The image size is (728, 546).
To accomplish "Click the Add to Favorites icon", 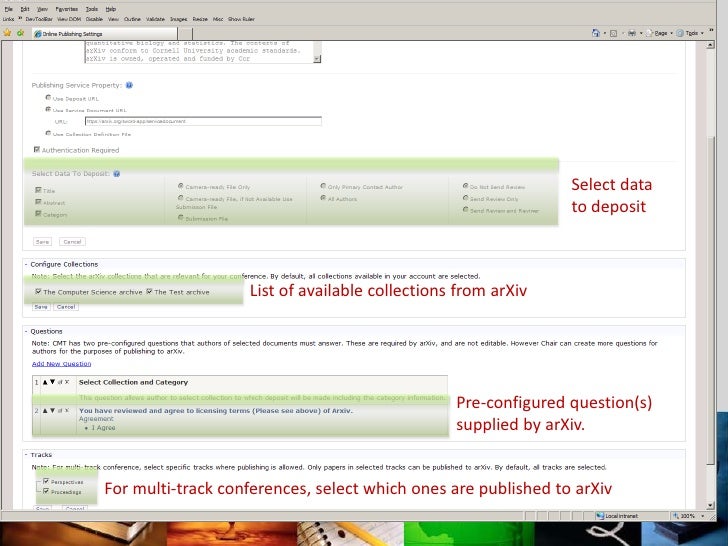I will pos(20,33).
